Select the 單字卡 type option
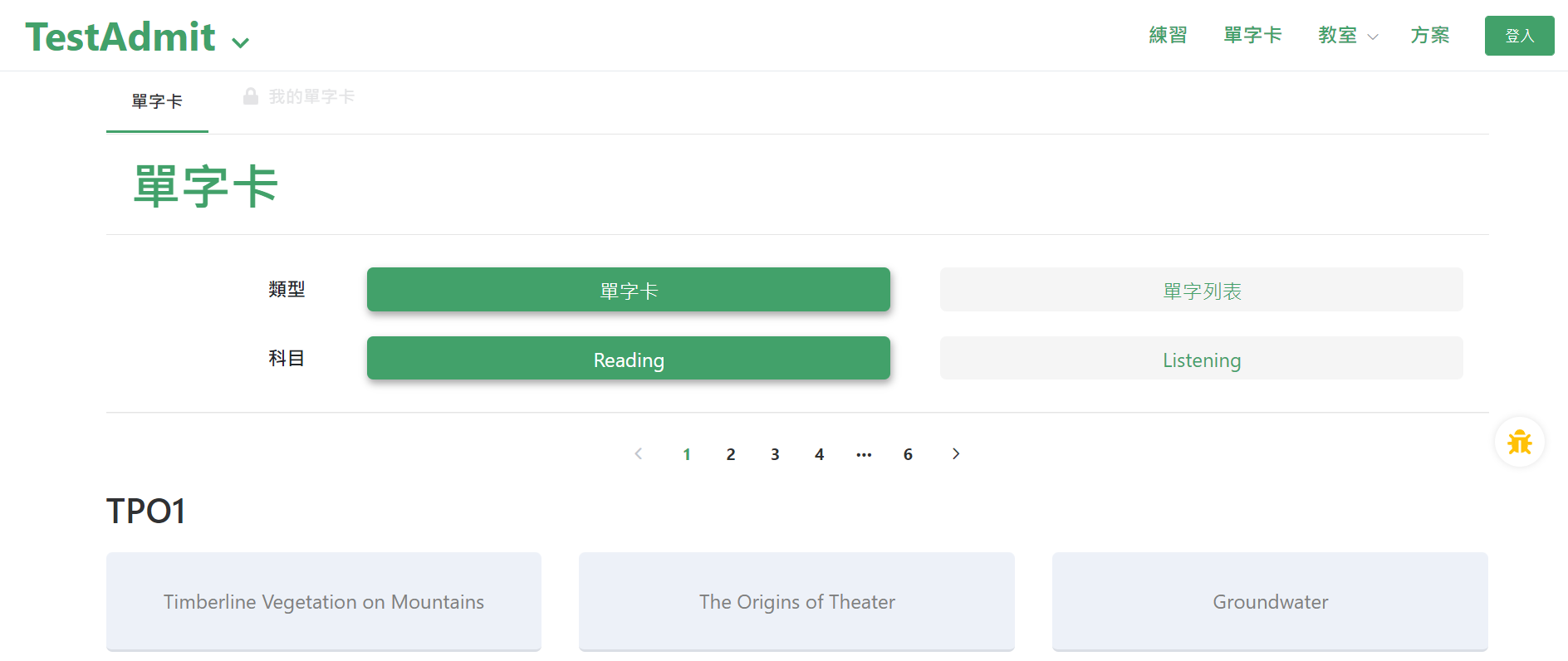1568x661 pixels. pos(628,290)
